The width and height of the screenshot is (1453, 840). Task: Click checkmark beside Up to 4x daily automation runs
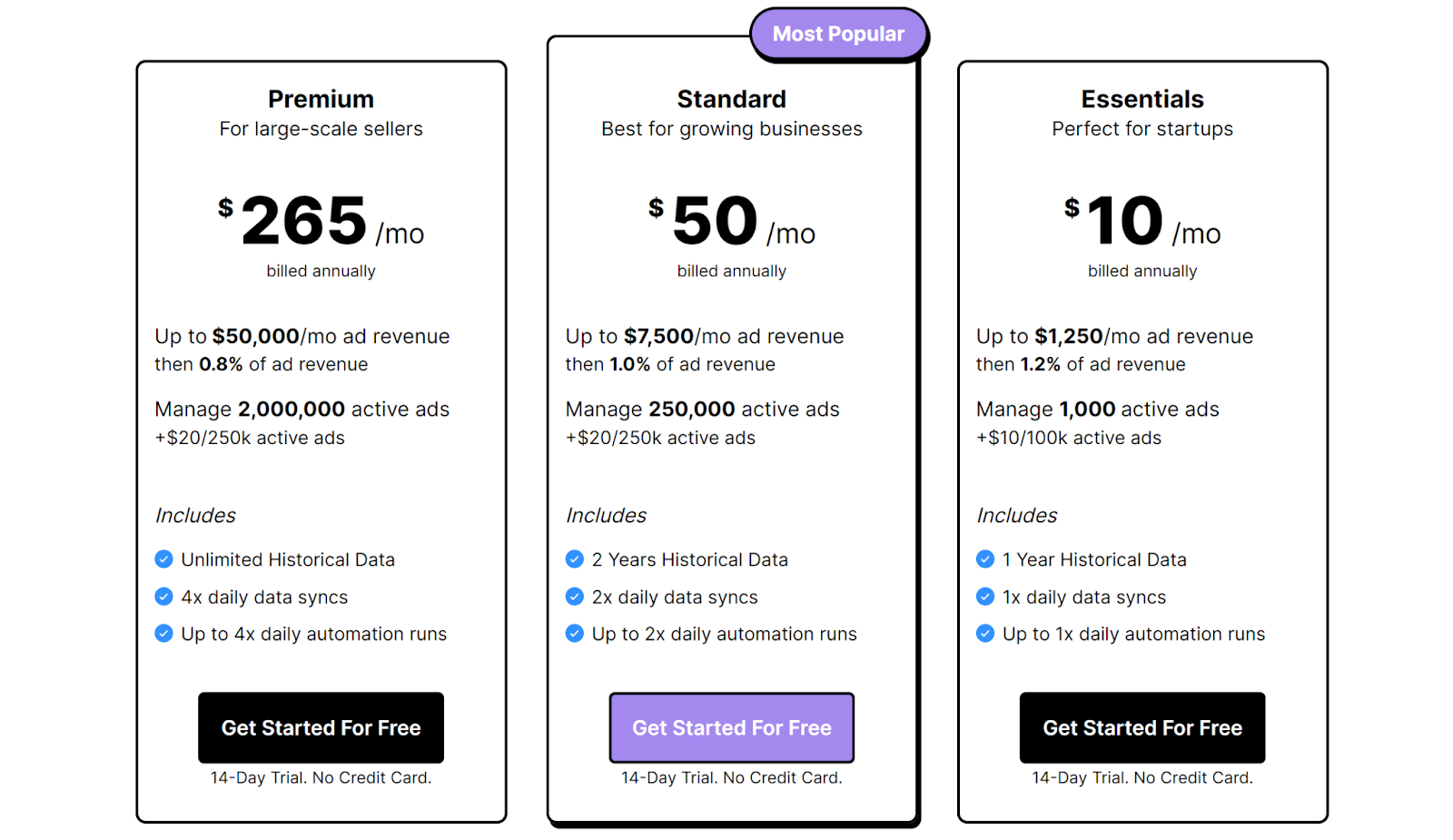pos(163,634)
